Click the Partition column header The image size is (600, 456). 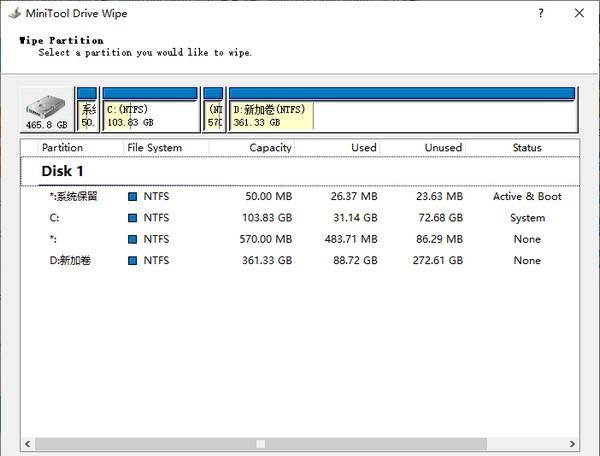tap(62, 148)
